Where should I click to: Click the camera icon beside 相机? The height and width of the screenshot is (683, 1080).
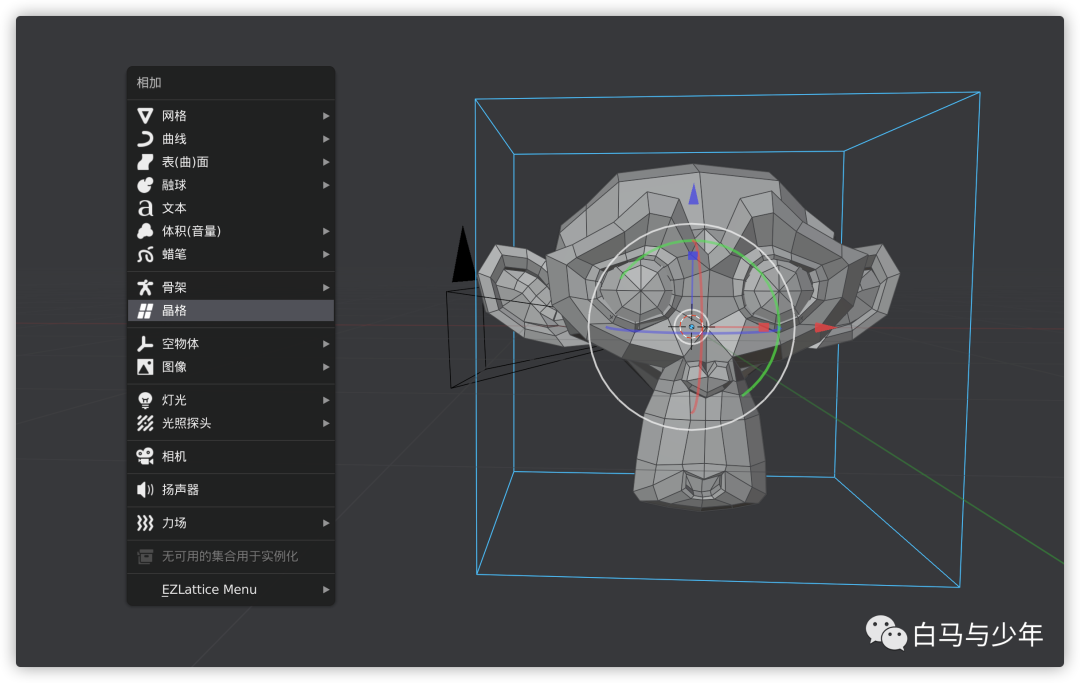coord(145,456)
